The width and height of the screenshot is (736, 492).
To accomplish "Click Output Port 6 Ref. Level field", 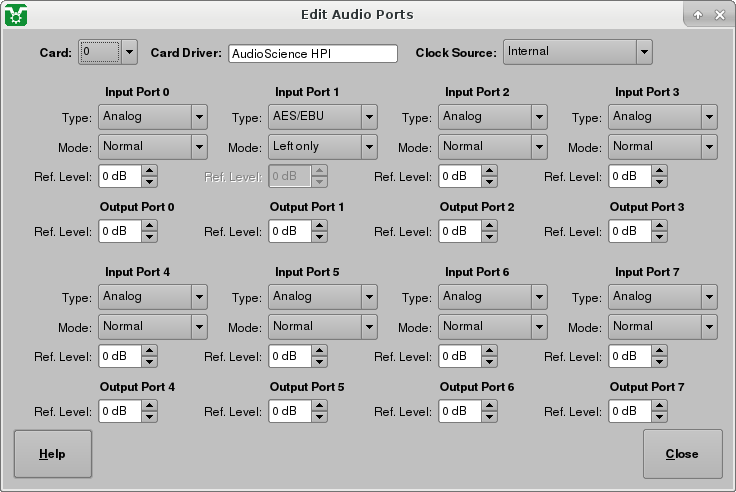I will (459, 411).
